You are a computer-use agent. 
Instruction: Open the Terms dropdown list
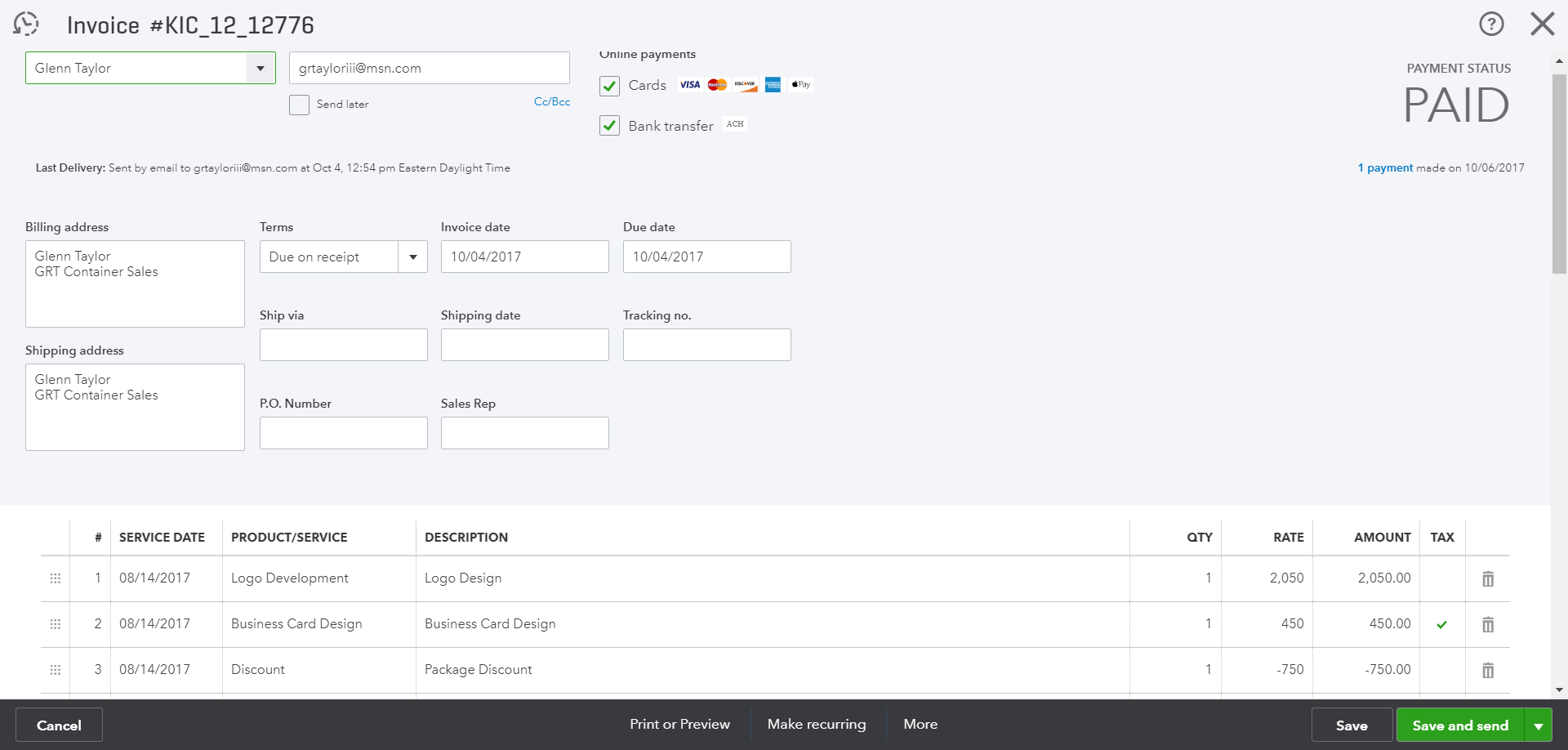[413, 257]
